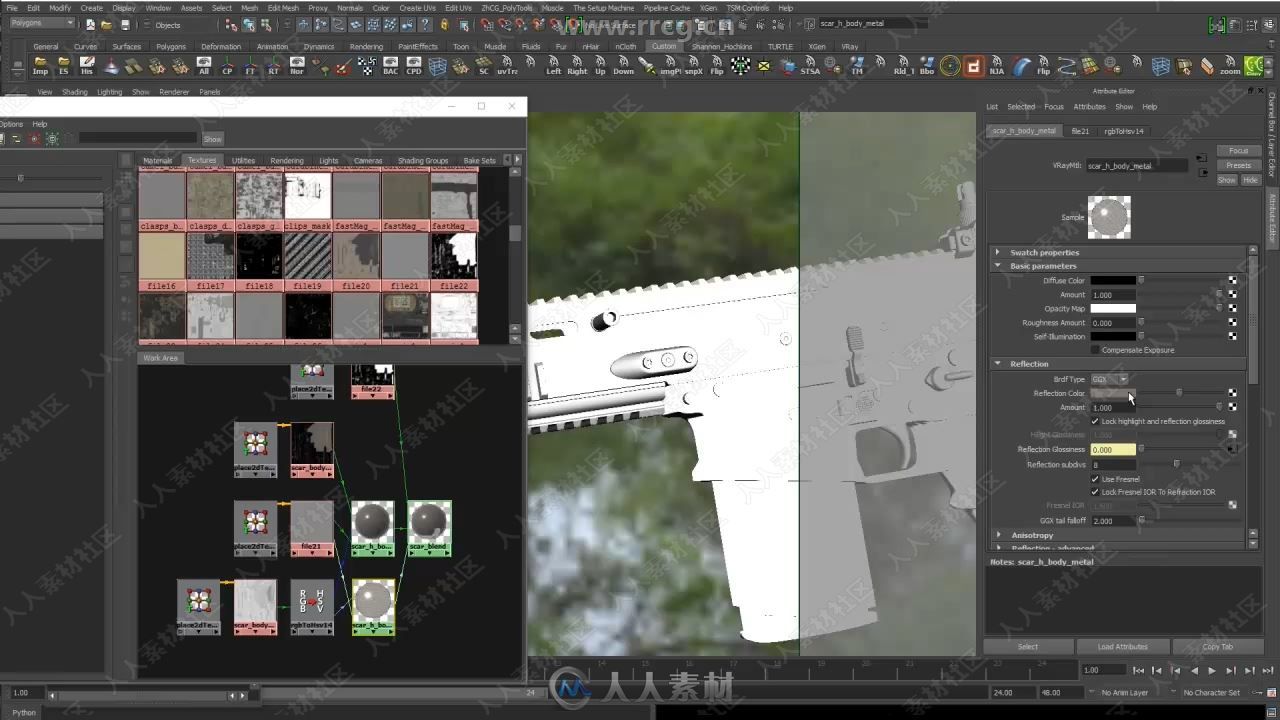This screenshot has width=1280, height=720.
Task: Click the Diffuse Color swatch
Action: coord(1112,281)
